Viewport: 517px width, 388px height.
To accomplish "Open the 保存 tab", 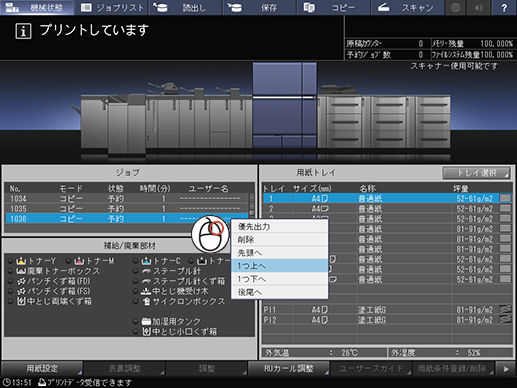I will [260, 7].
